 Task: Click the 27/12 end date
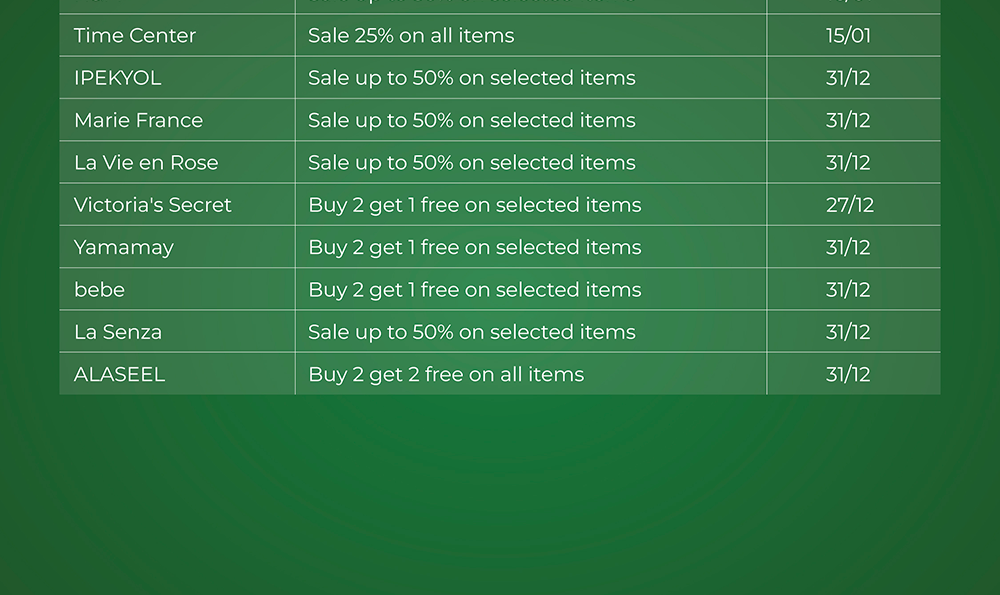[849, 205]
